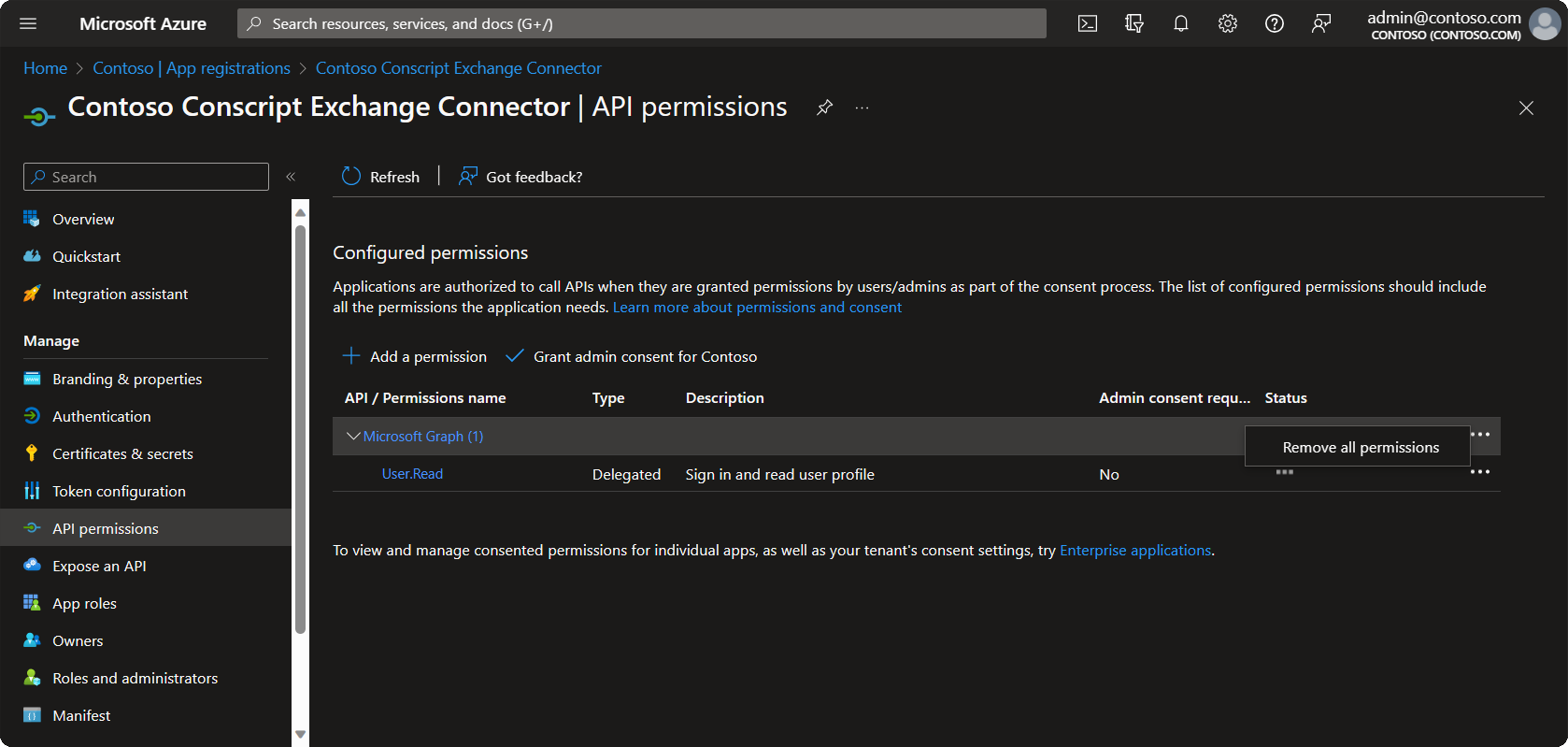The width and height of the screenshot is (1568, 747).
Task: Click the Refresh button
Action: click(x=380, y=177)
